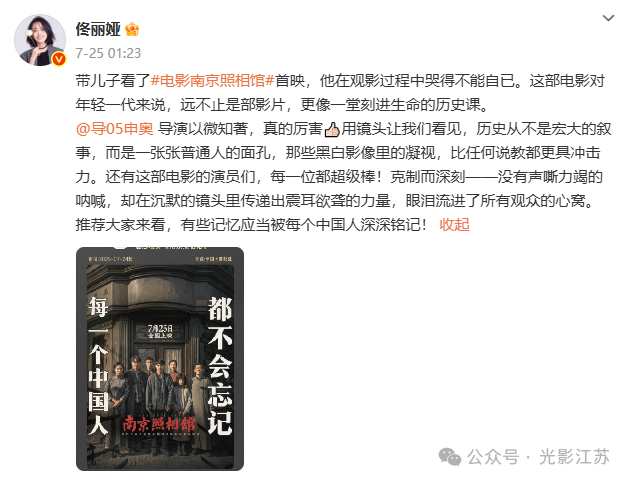Open the @导05申奥 mention
630x482 pixels.
pyautogui.click(x=115, y=129)
